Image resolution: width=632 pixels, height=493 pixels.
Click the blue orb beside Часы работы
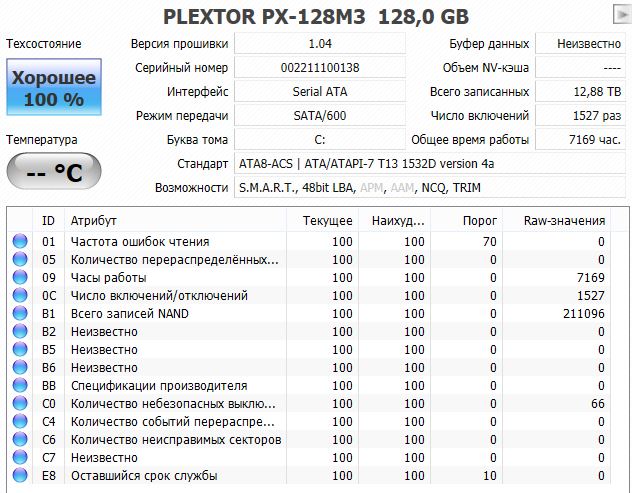(19, 277)
